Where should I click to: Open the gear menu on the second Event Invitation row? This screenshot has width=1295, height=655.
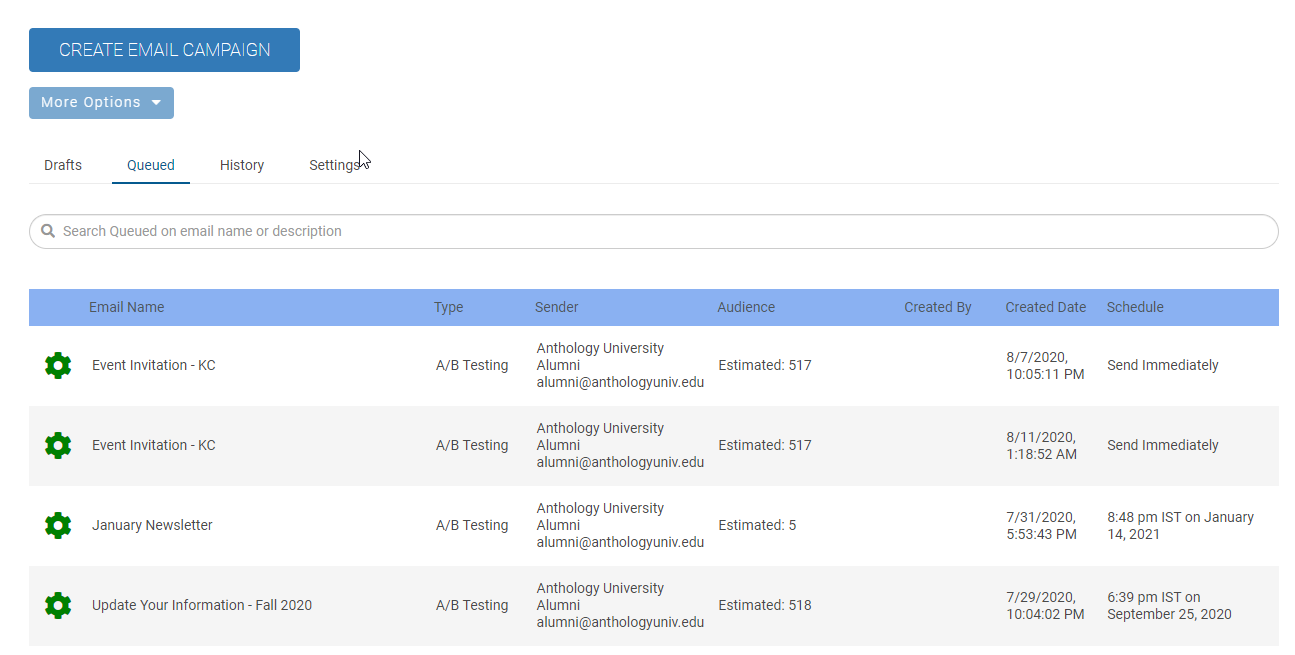[58, 445]
